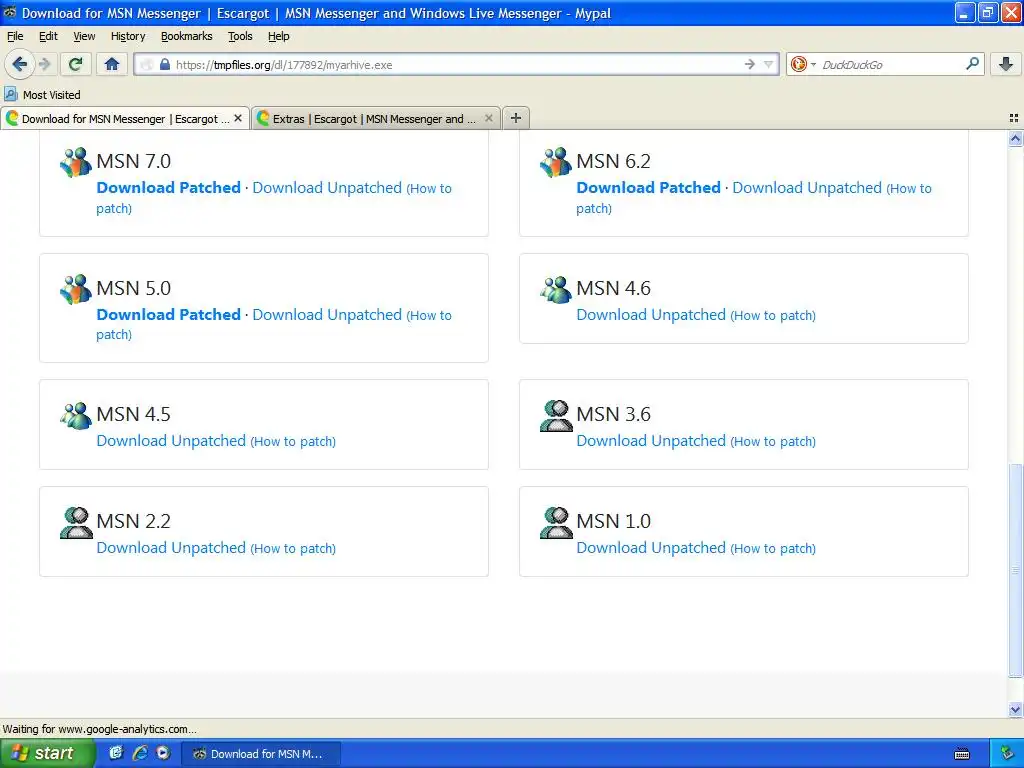Click Download Unpatched for MSN 4.5

pyautogui.click(x=171, y=441)
